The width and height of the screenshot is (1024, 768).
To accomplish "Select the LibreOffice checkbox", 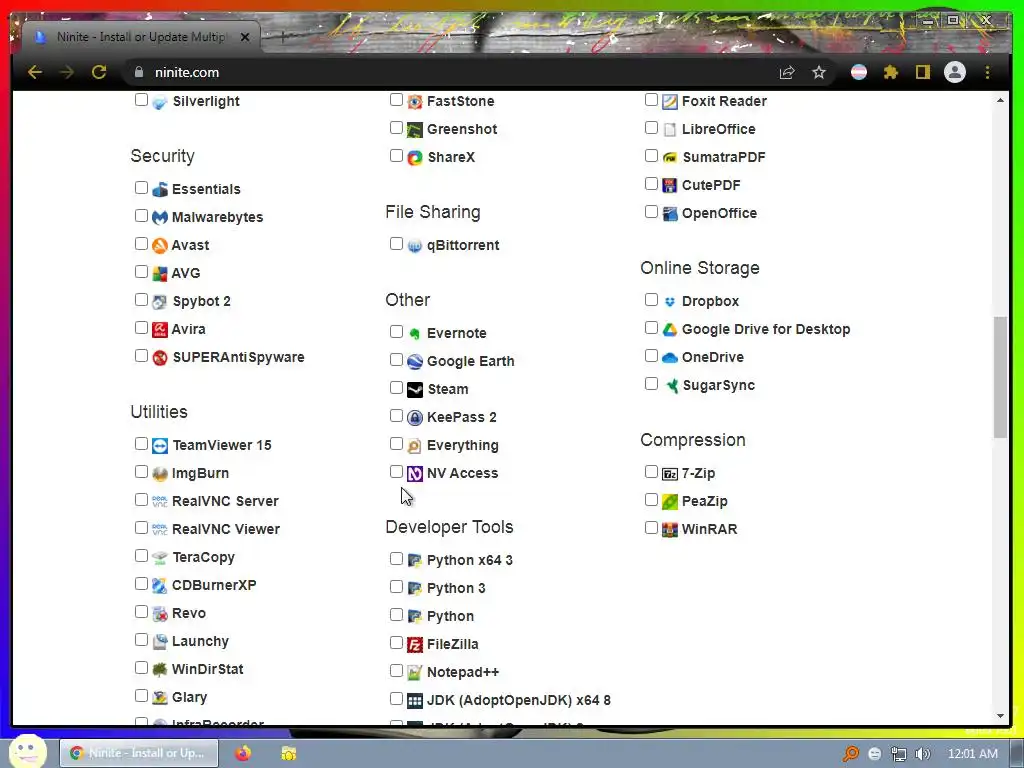I will click(650, 127).
